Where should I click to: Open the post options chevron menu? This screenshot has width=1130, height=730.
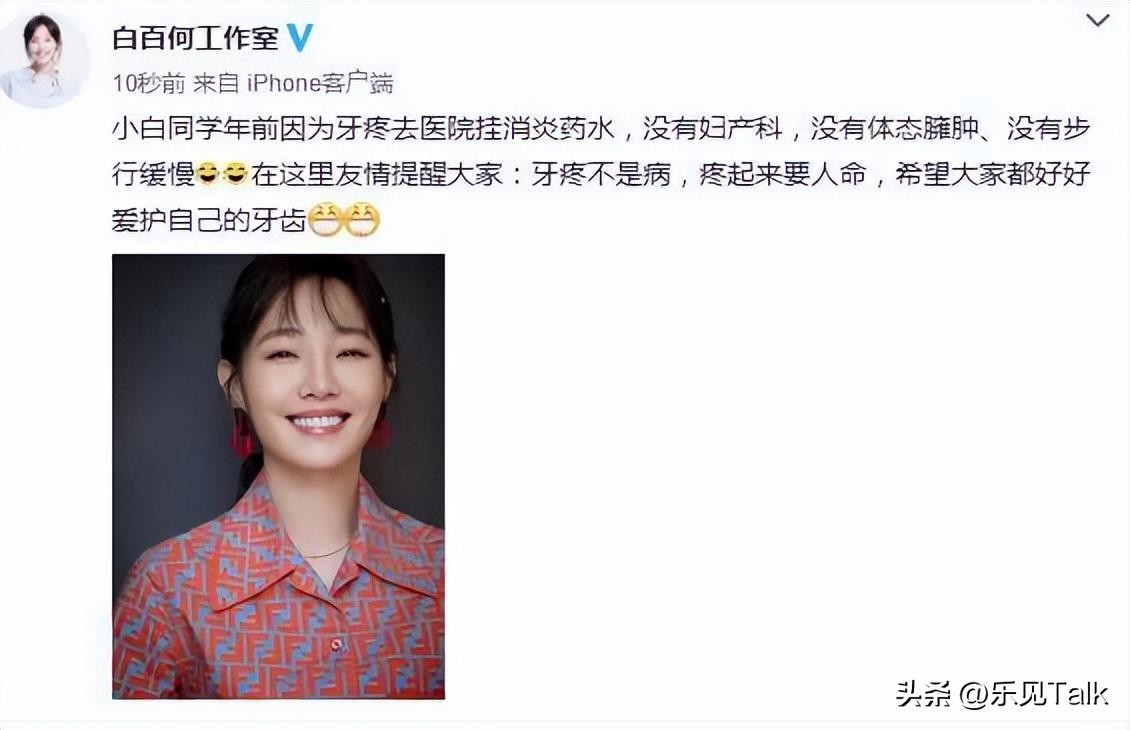pyautogui.click(x=1097, y=20)
